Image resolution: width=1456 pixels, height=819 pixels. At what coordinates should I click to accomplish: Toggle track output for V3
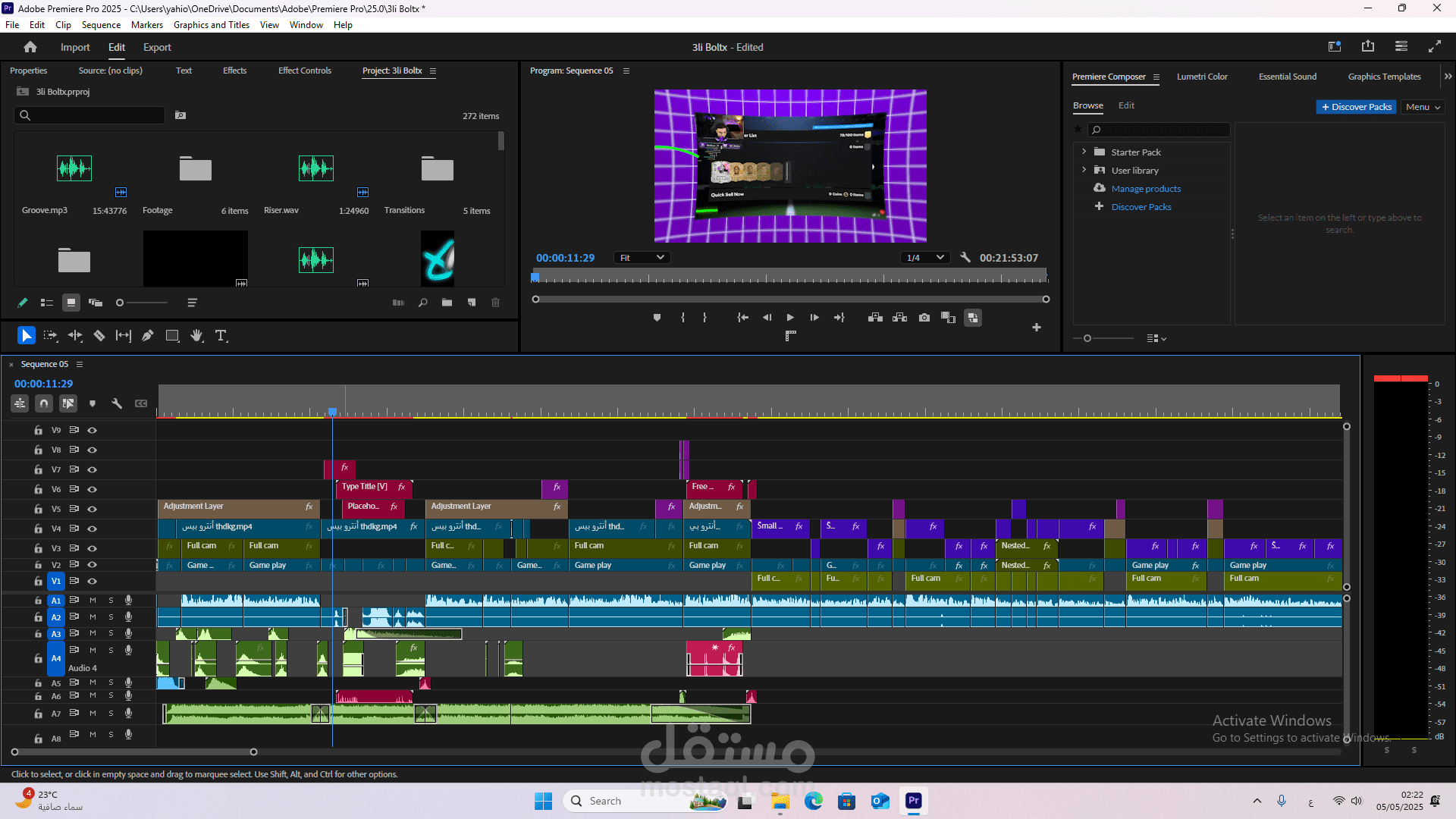point(93,548)
